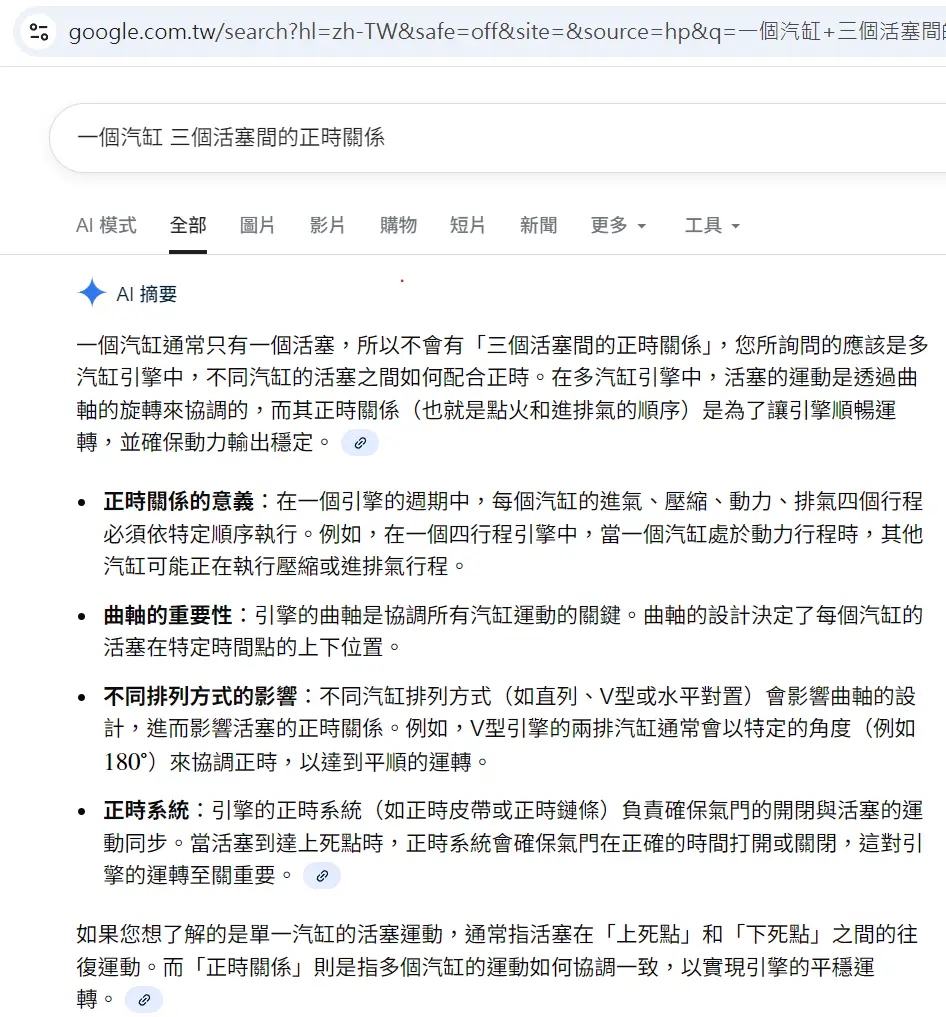946x1017 pixels.
Task: Open the 工具 dropdown
Action: coord(712,226)
